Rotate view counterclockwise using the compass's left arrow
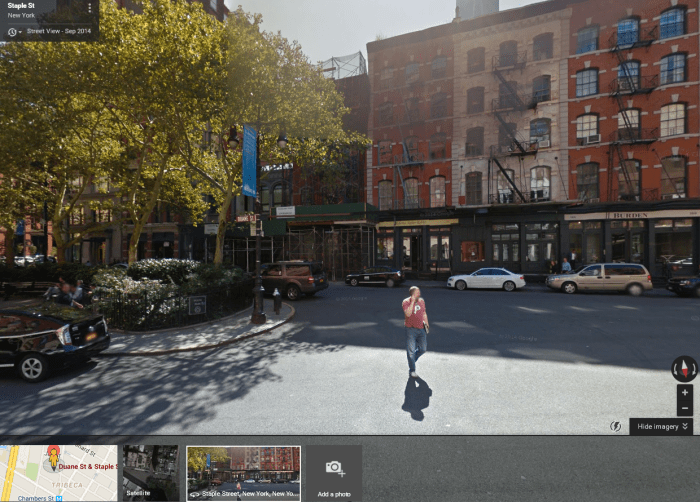 (x=674, y=367)
